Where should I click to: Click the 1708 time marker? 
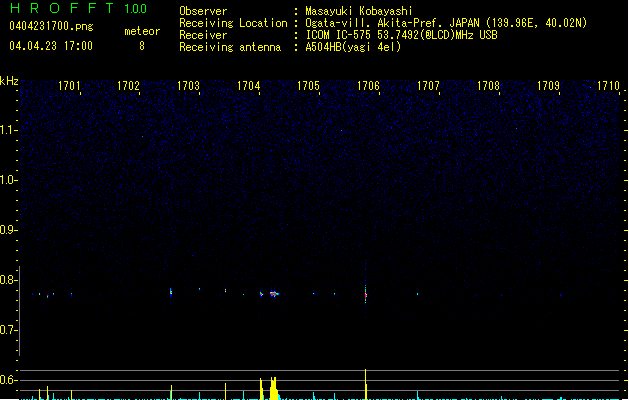[x=488, y=86]
